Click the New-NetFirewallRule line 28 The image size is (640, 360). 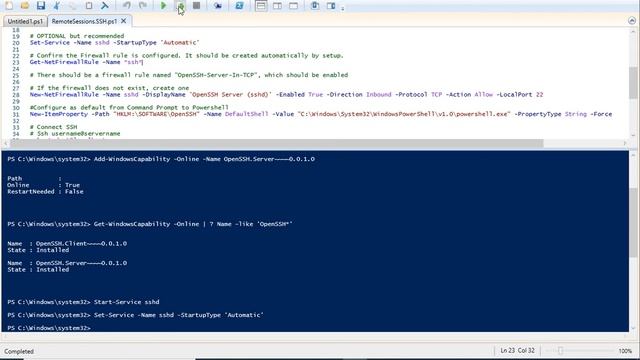[286, 94]
